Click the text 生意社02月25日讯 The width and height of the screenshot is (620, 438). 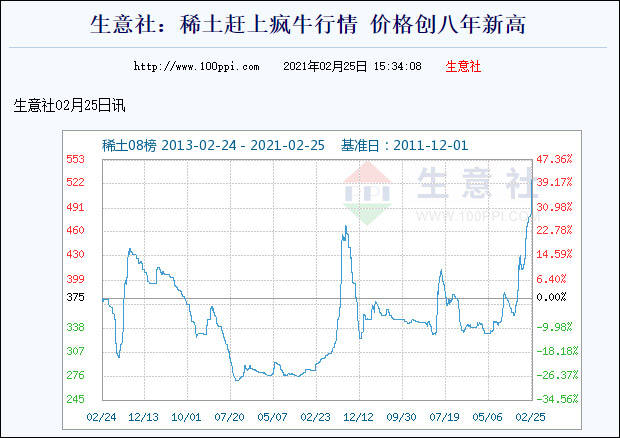(70, 106)
